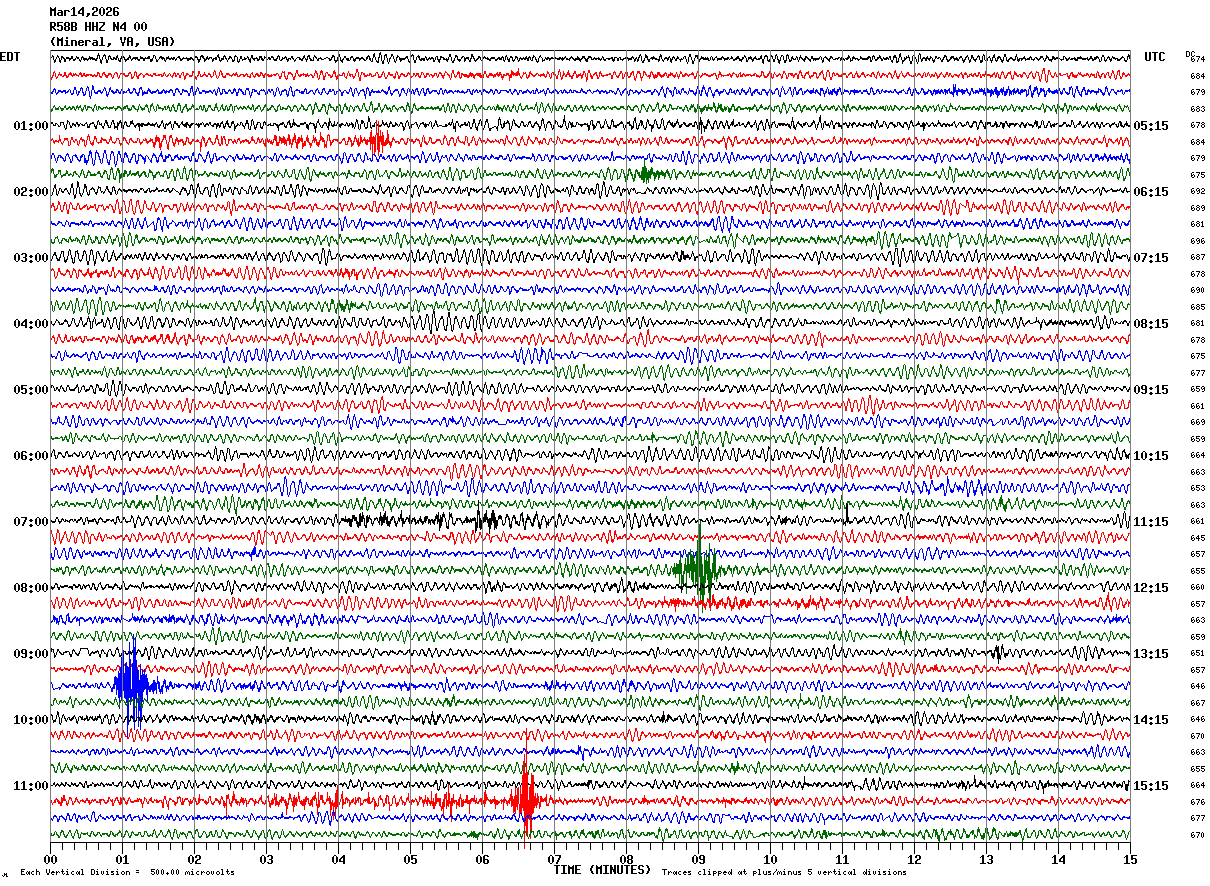Click minute 02 on the time axis
The image size is (1210, 886).
click(194, 859)
